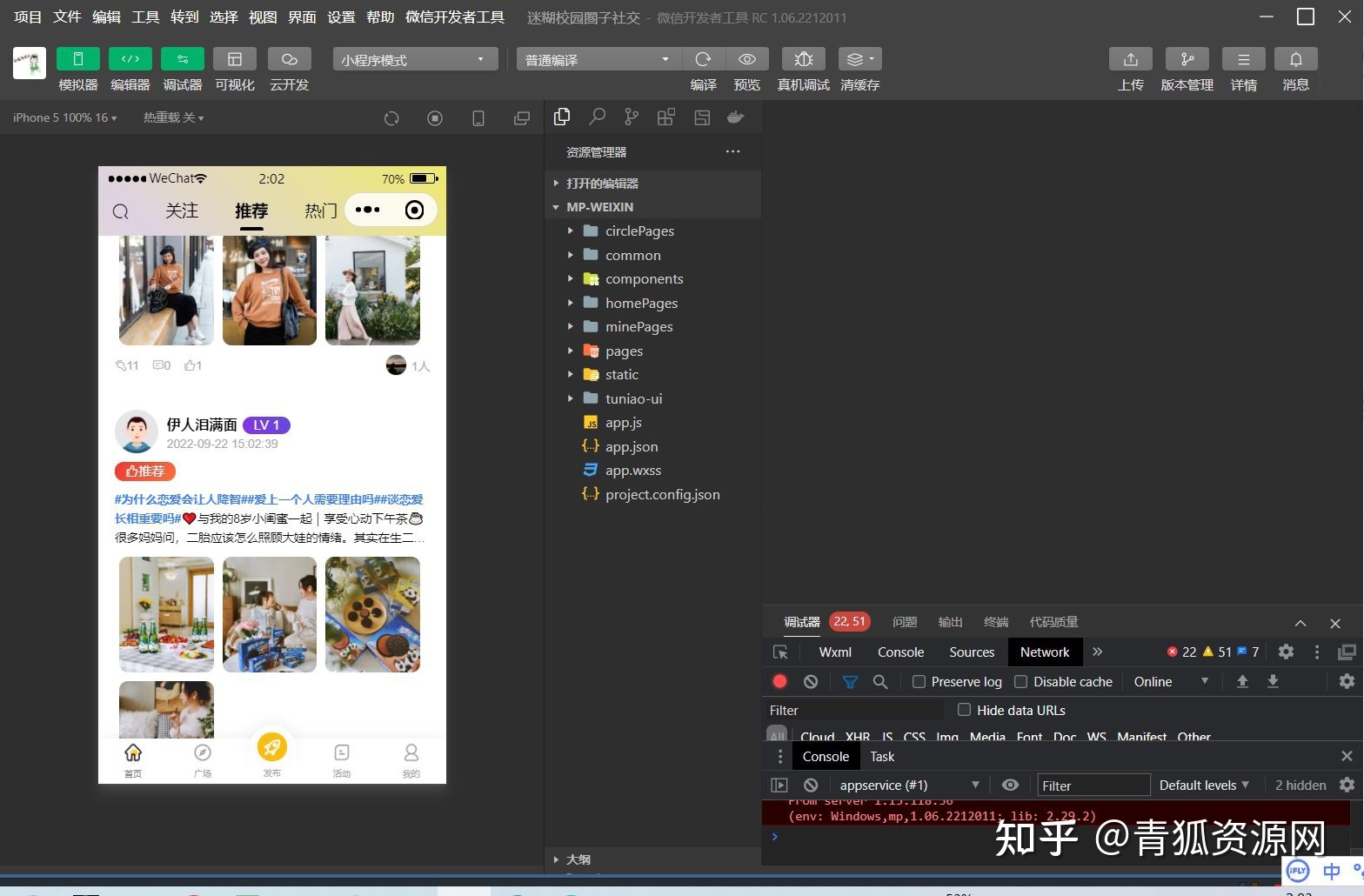Open the compile mode dropdown
The image size is (1364, 896).
[599, 59]
